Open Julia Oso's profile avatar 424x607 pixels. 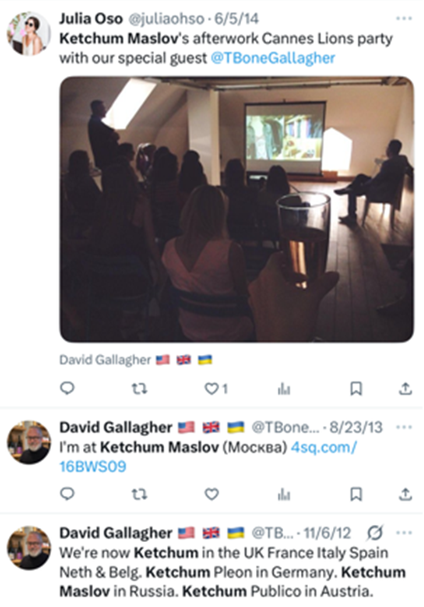29,34
